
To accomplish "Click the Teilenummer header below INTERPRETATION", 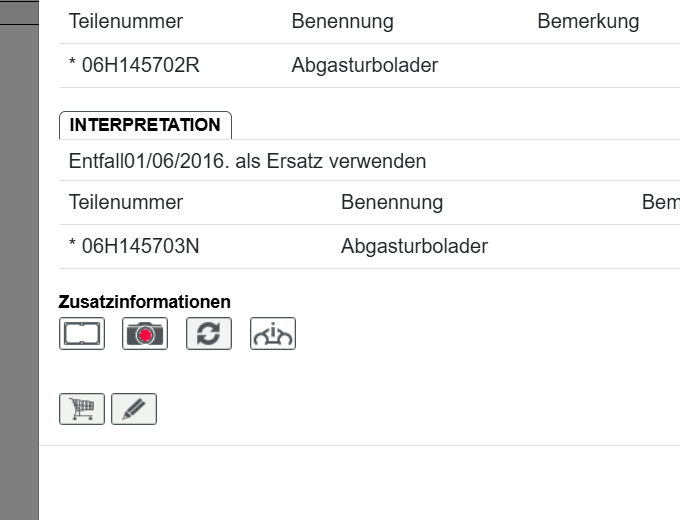I will coord(126,202).
